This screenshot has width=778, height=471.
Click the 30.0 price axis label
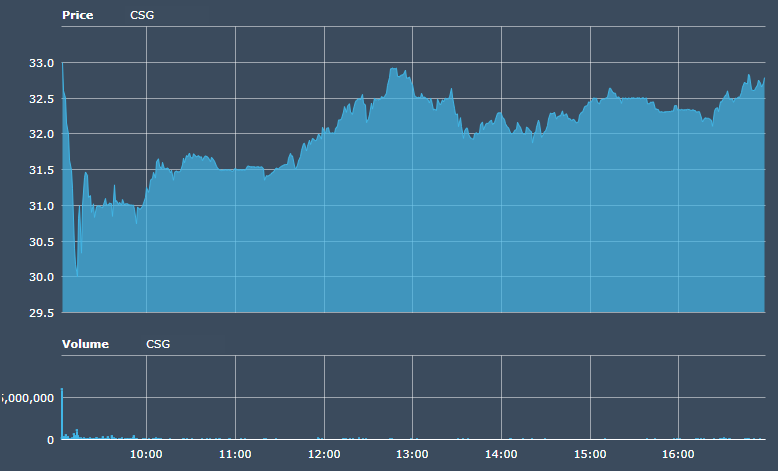point(41,277)
